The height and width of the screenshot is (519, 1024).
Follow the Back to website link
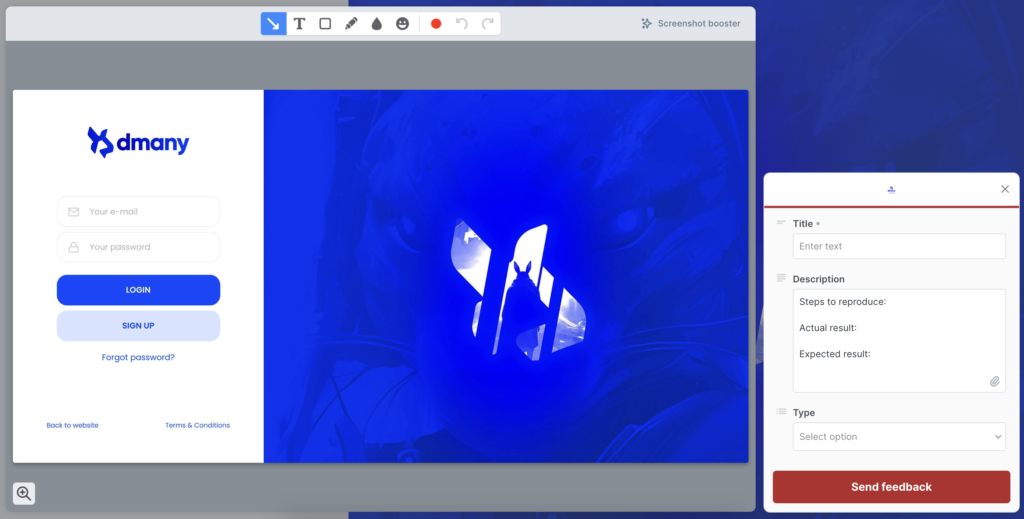[x=72, y=425]
